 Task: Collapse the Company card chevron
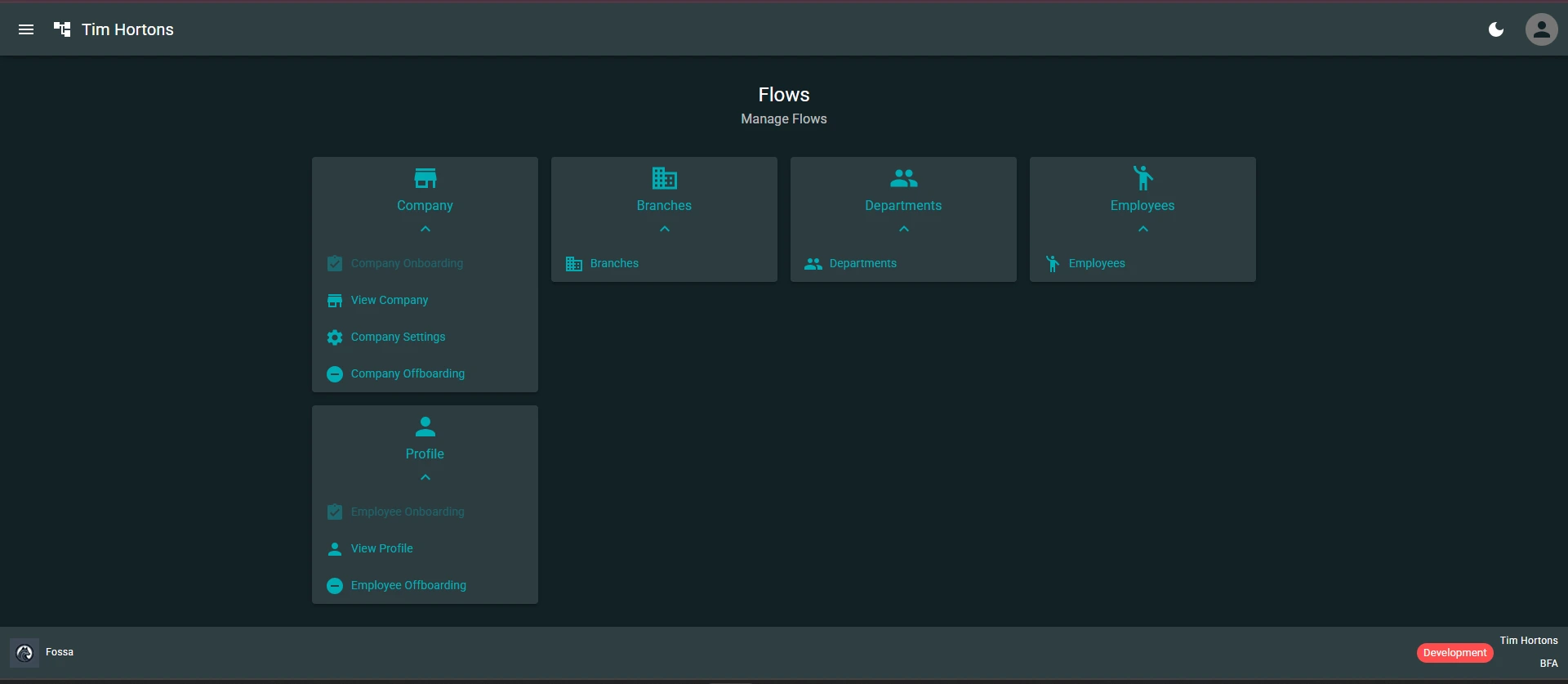(425, 230)
